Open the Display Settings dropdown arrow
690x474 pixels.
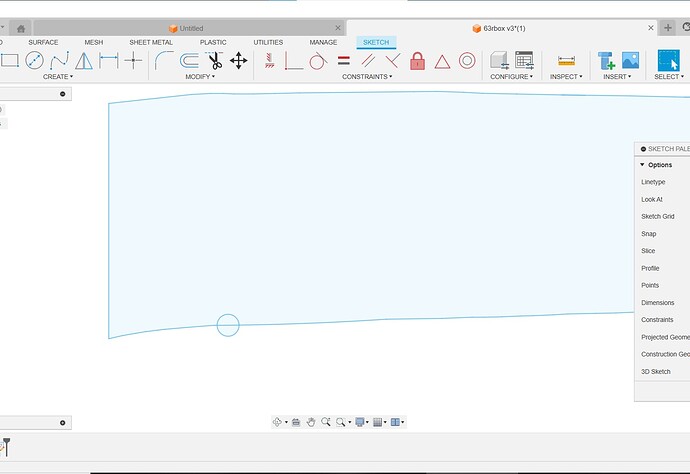(x=367, y=423)
